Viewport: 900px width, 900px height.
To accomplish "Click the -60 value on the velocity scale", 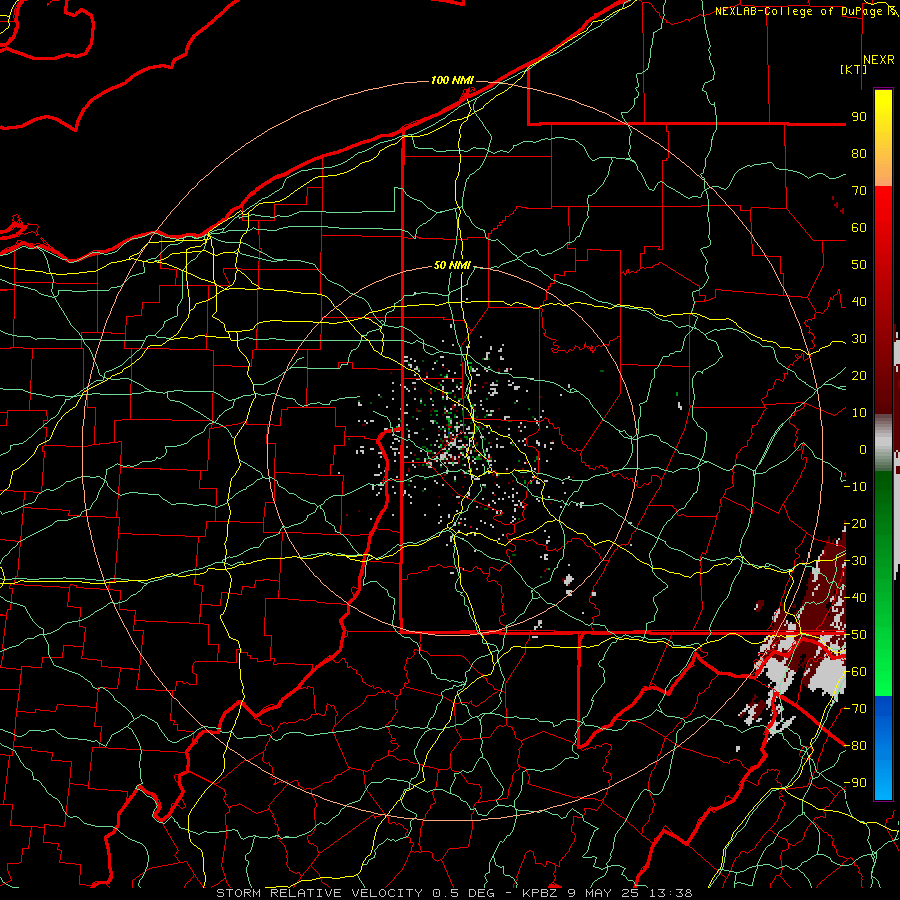I will point(855,672).
